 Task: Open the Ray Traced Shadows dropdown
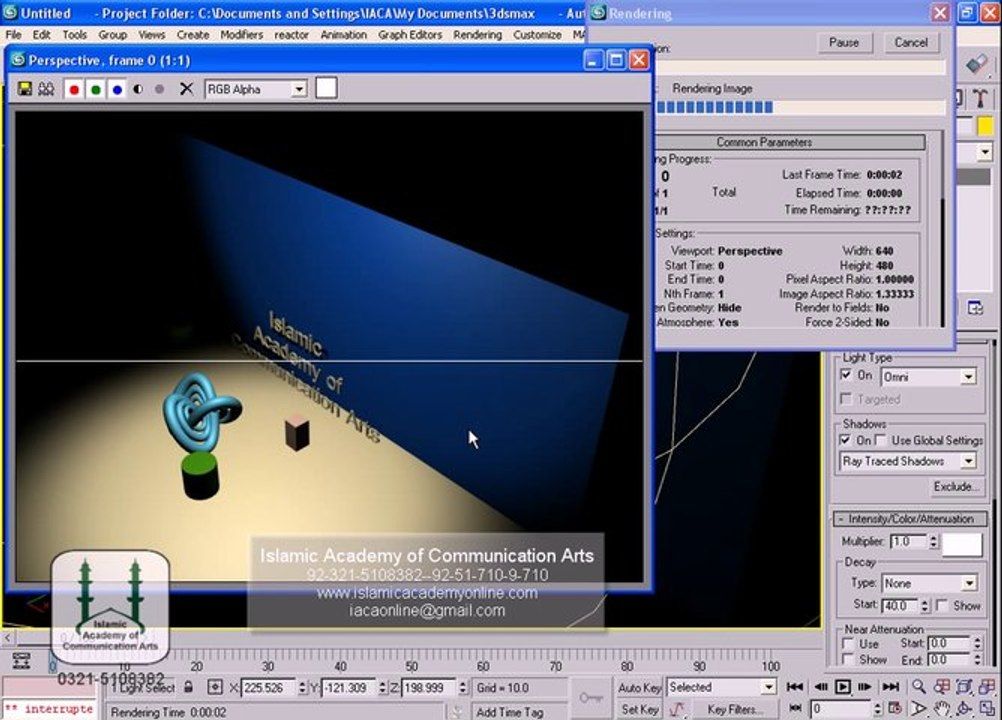pos(968,461)
